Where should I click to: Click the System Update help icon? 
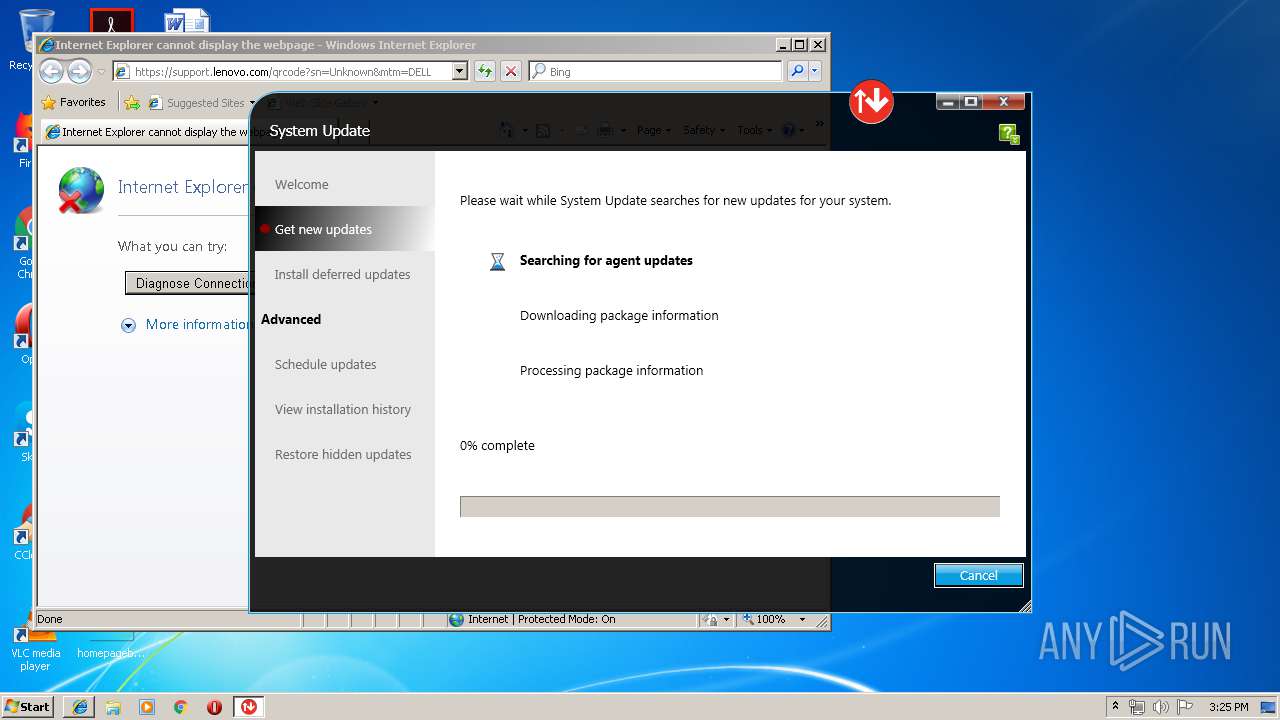tap(1009, 134)
